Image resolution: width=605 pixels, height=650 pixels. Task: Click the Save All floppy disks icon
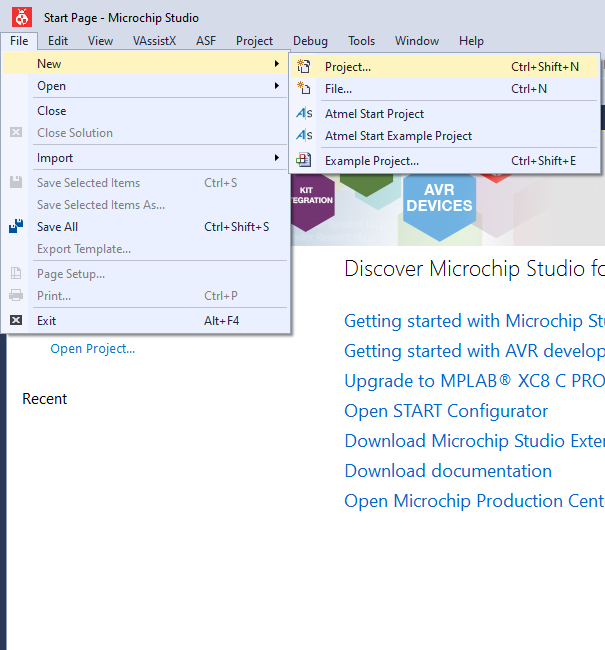coord(16,226)
